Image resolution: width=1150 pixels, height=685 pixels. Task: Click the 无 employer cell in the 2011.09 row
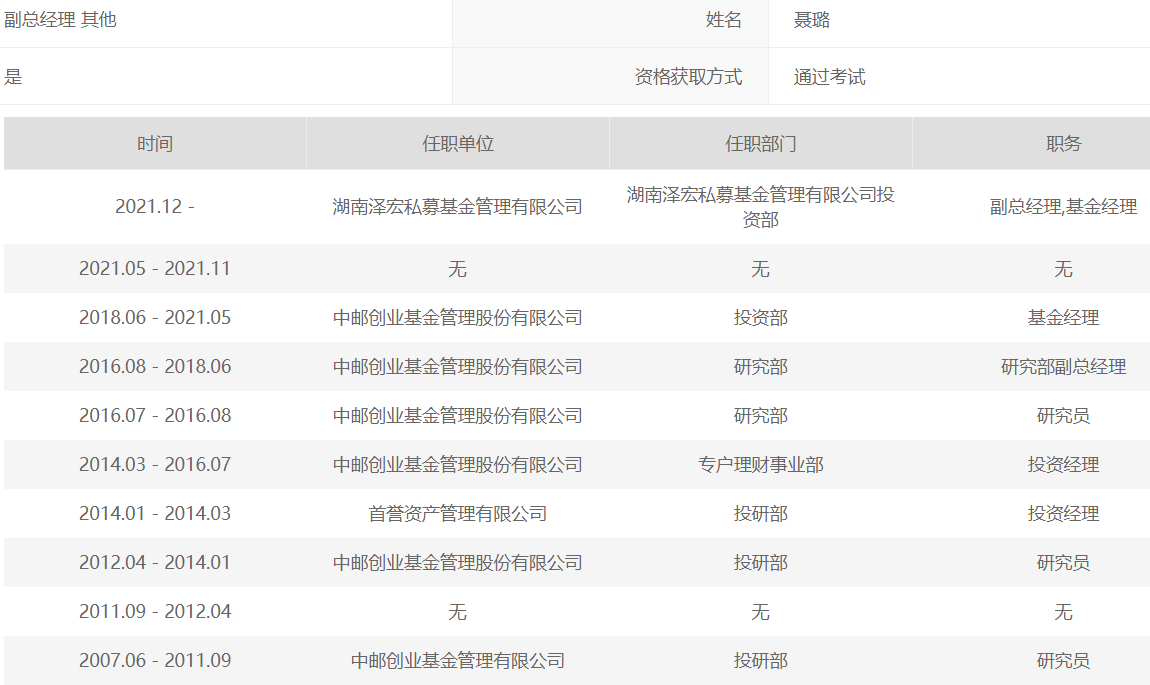click(458, 612)
